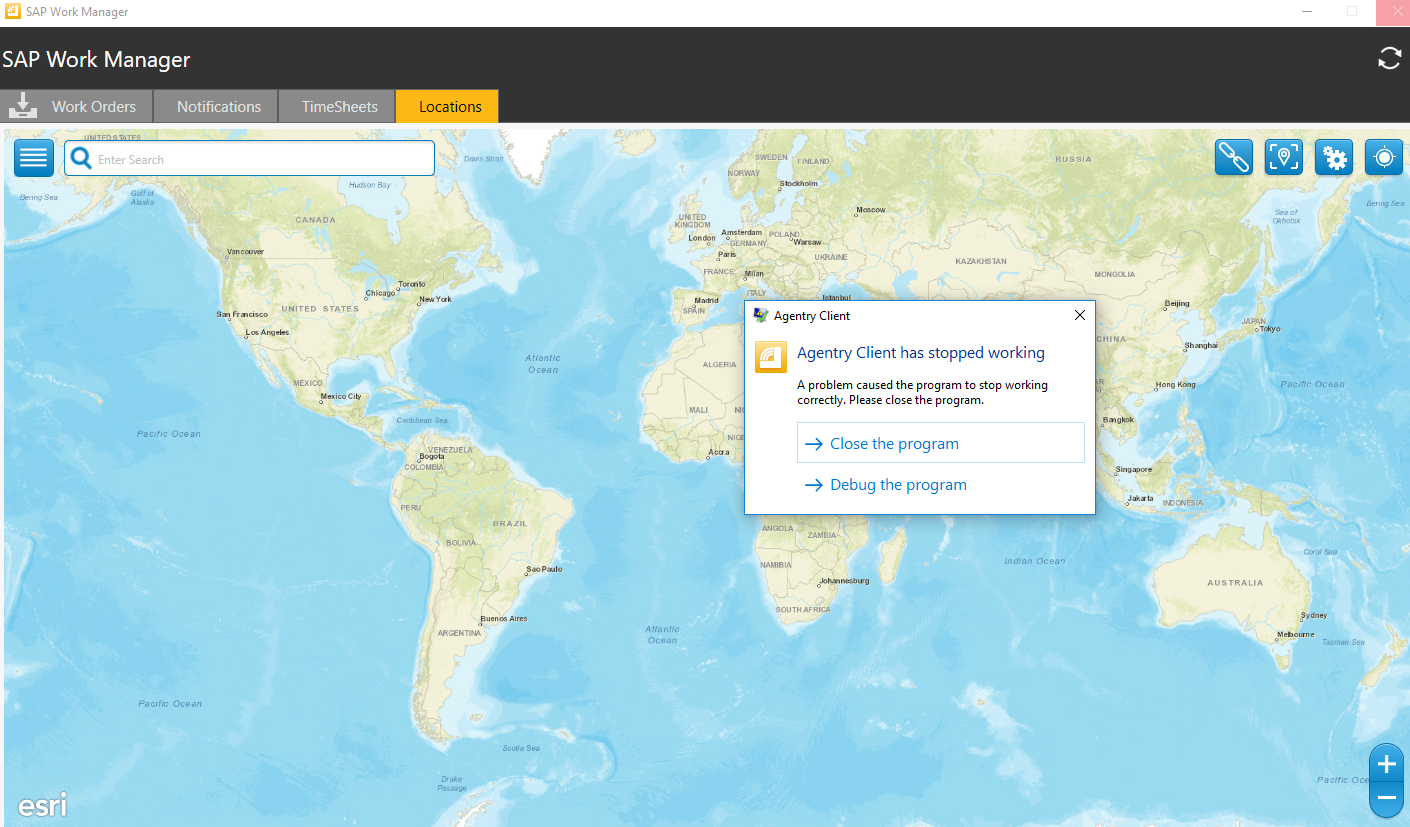Select the chain link map tool
Screen dimensions: 1410x827
tap(1234, 157)
